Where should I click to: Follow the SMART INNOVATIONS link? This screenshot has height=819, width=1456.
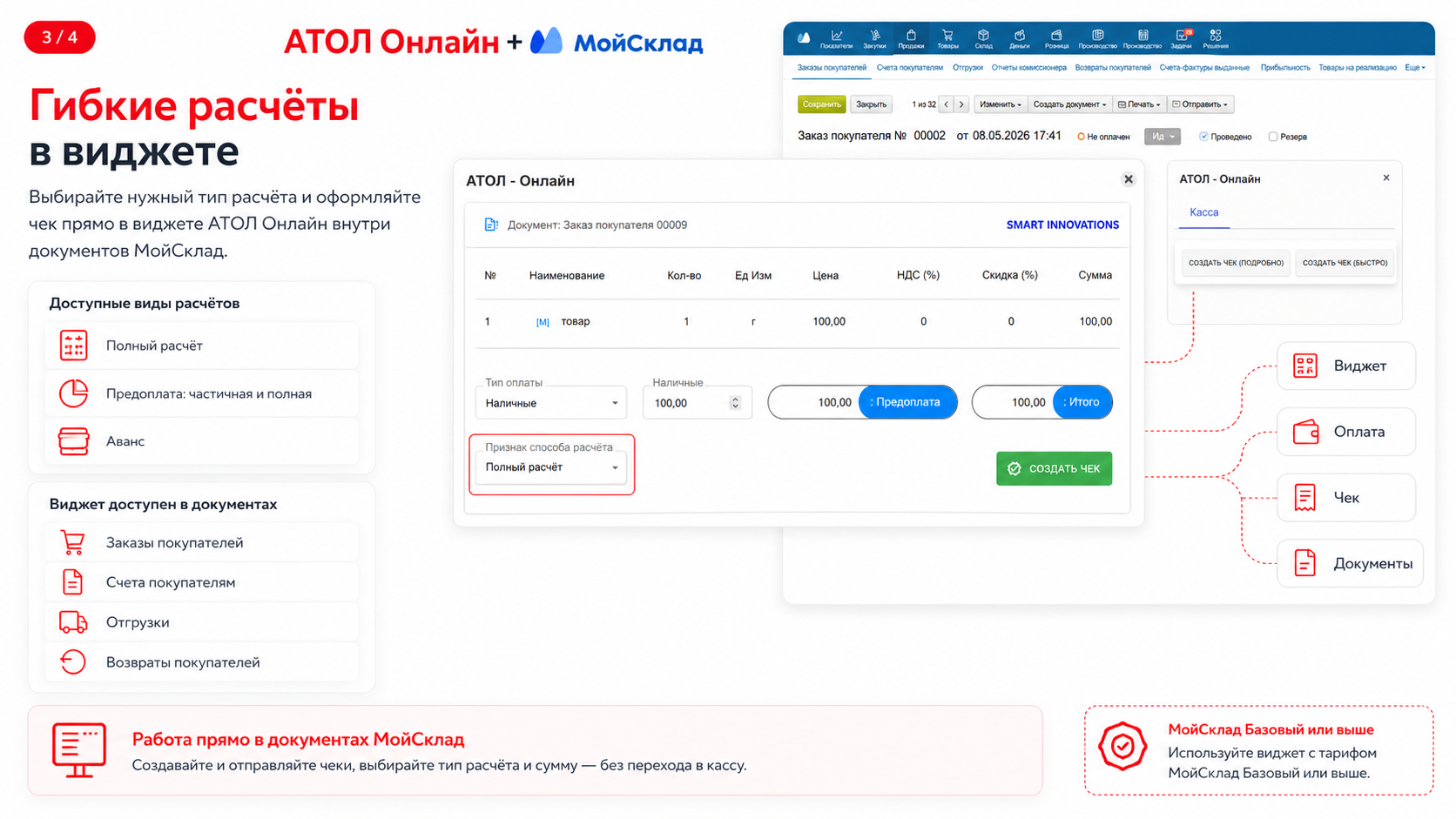pyautogui.click(x=1062, y=225)
